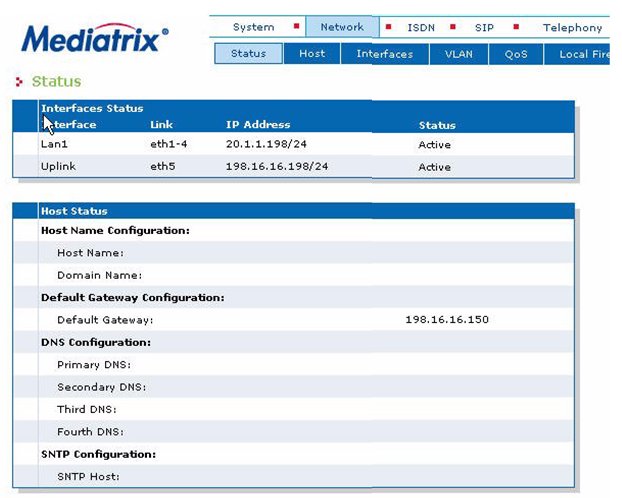This screenshot has width=622, height=498.
Task: Click the Status column header
Action: click(437, 125)
